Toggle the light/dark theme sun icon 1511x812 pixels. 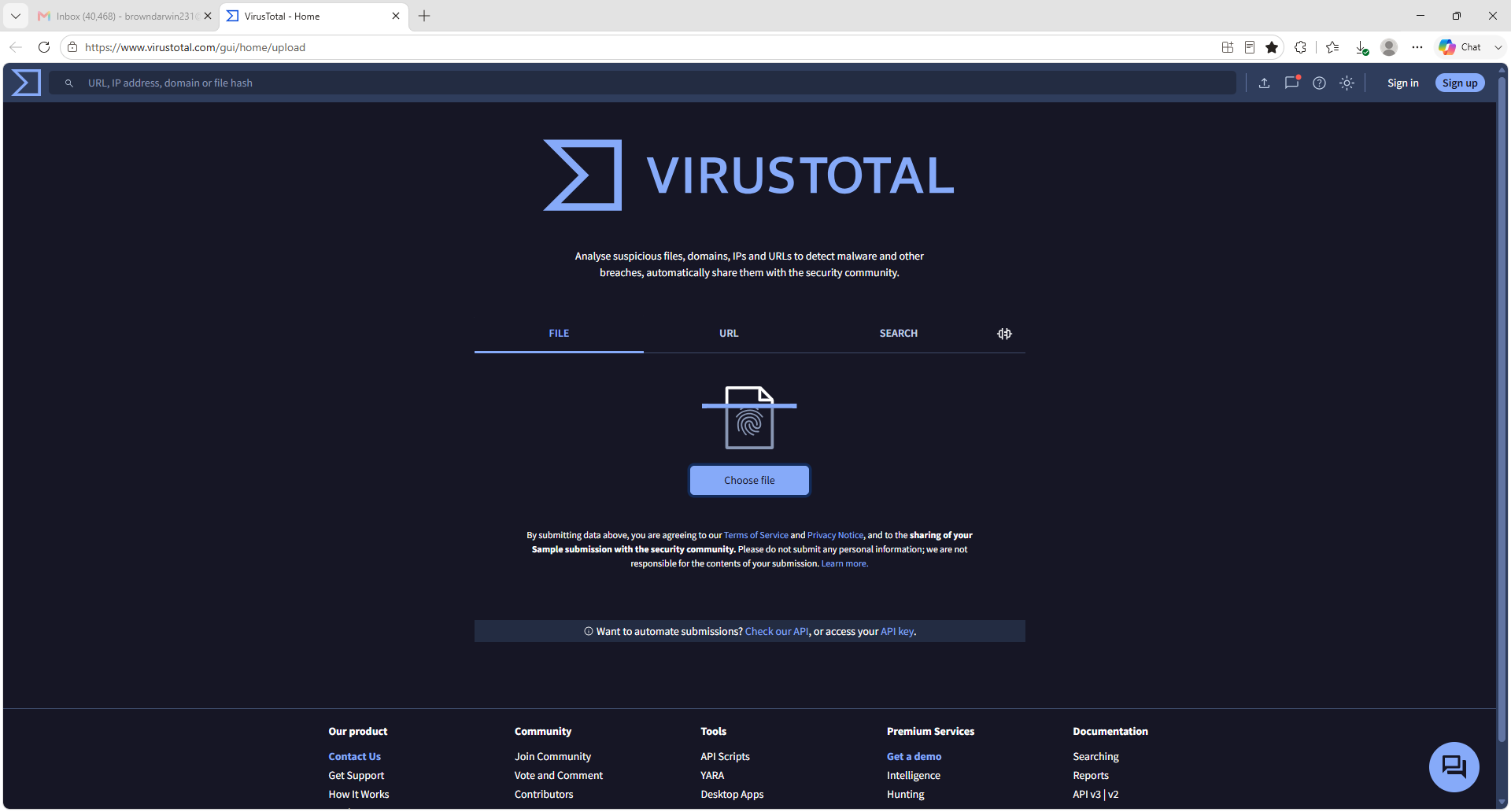click(1347, 83)
